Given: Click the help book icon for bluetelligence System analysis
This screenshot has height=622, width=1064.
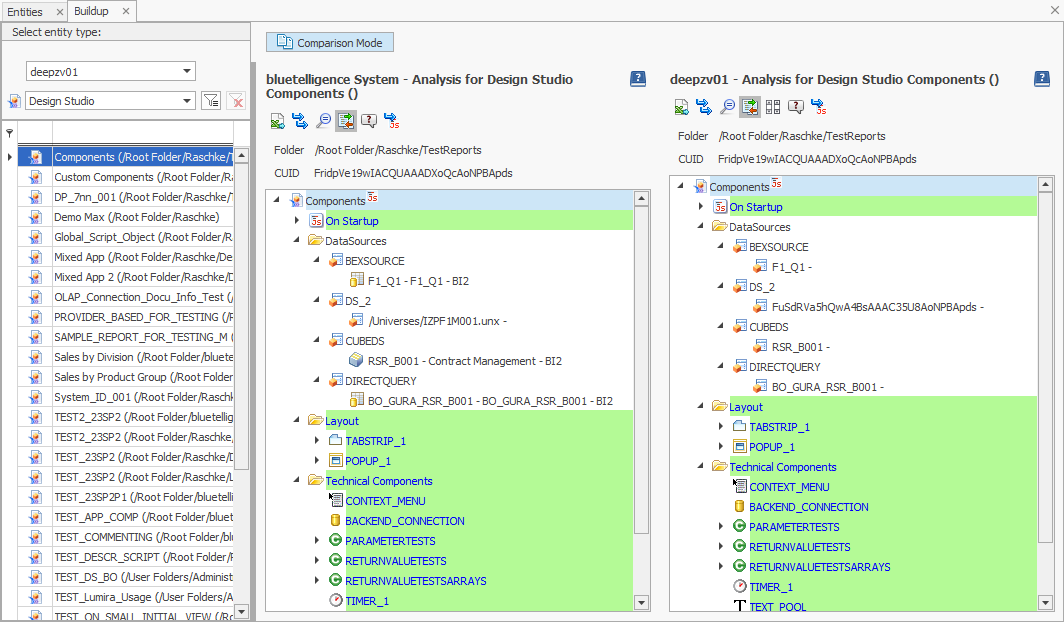Looking at the screenshot, I should (637, 79).
